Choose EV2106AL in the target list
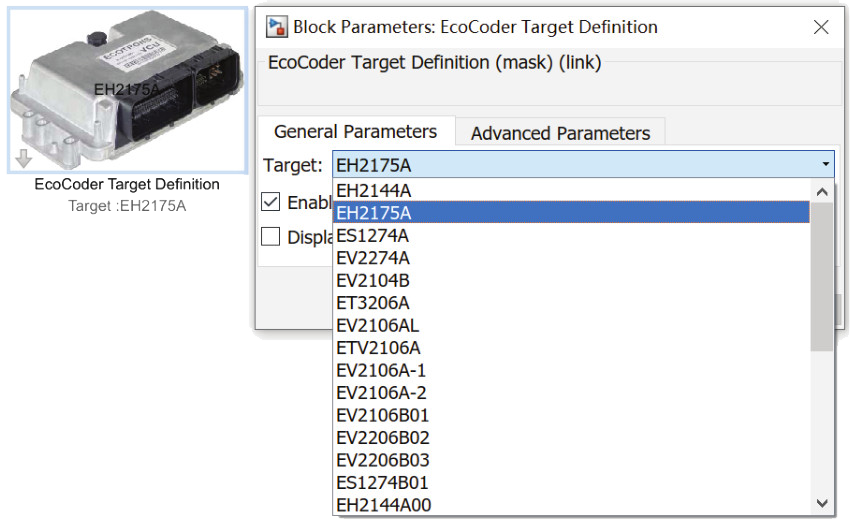 571,325
